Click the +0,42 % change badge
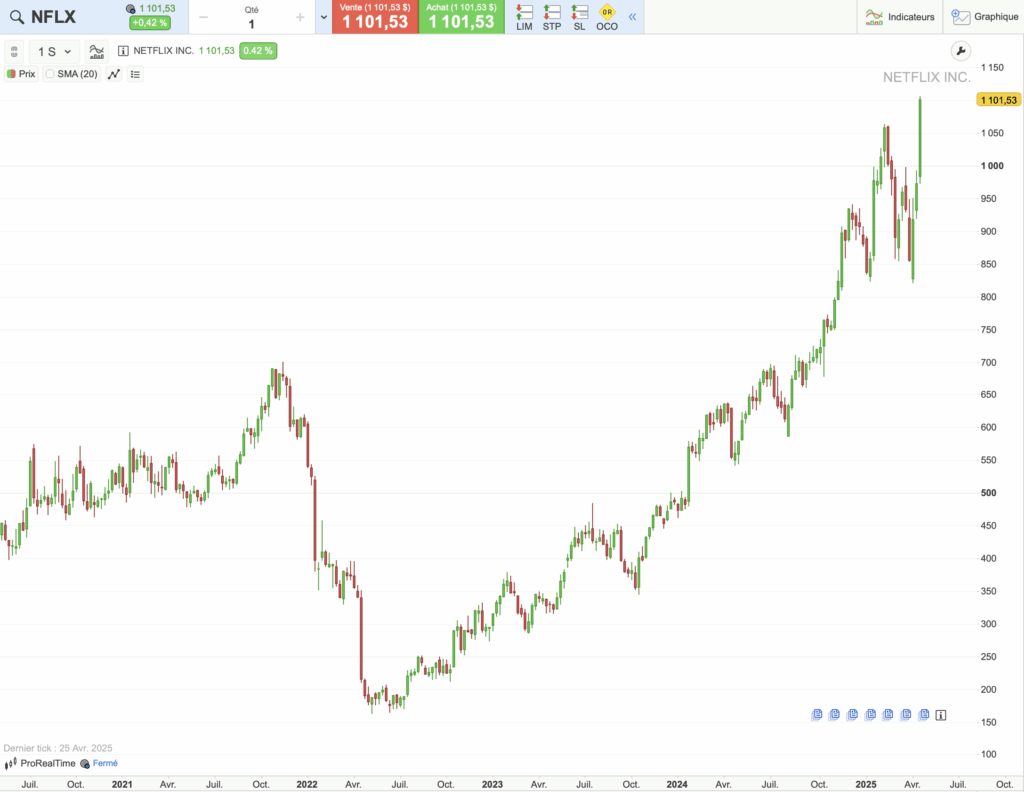 pos(150,23)
